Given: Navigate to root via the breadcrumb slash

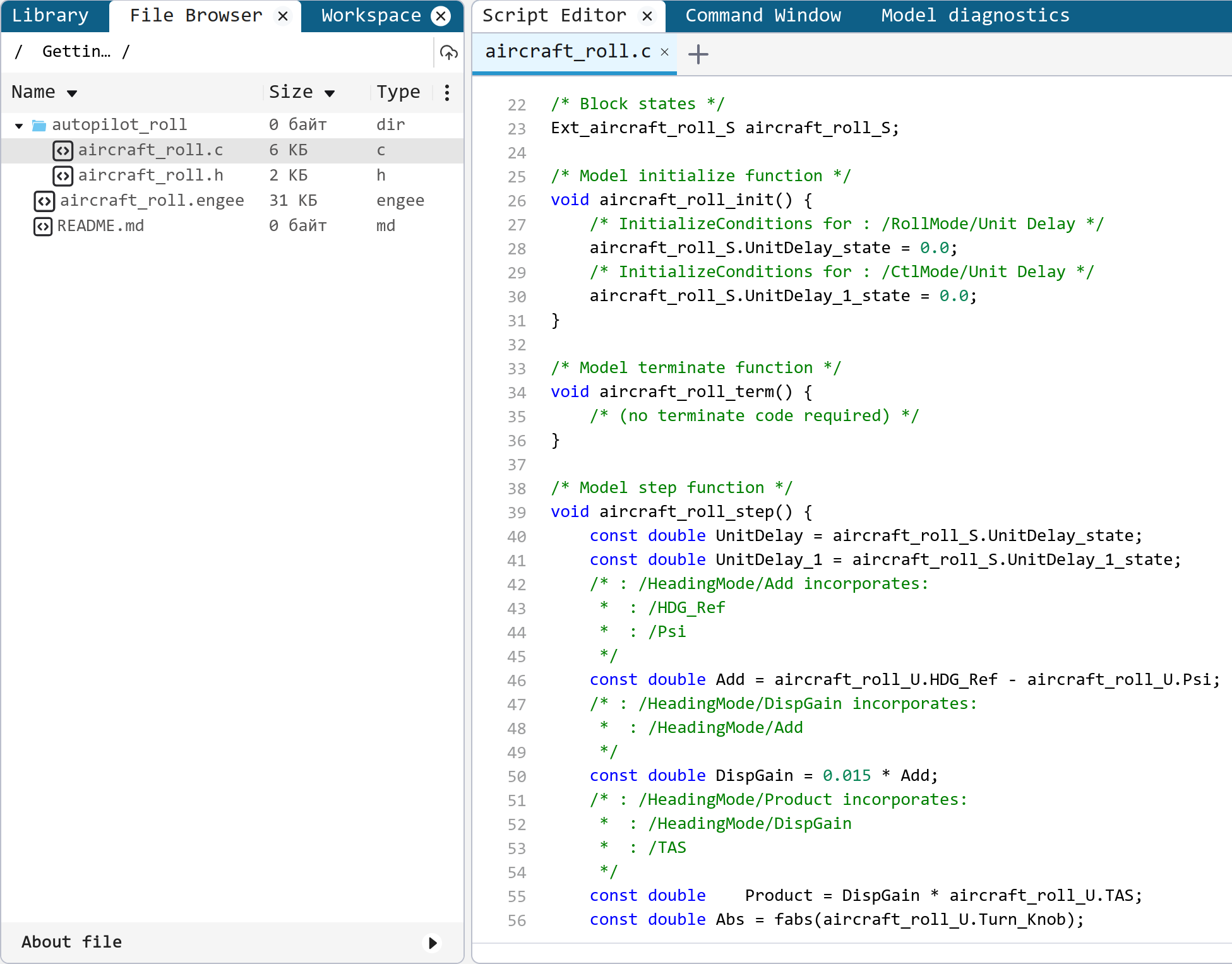Looking at the screenshot, I should 18,51.
